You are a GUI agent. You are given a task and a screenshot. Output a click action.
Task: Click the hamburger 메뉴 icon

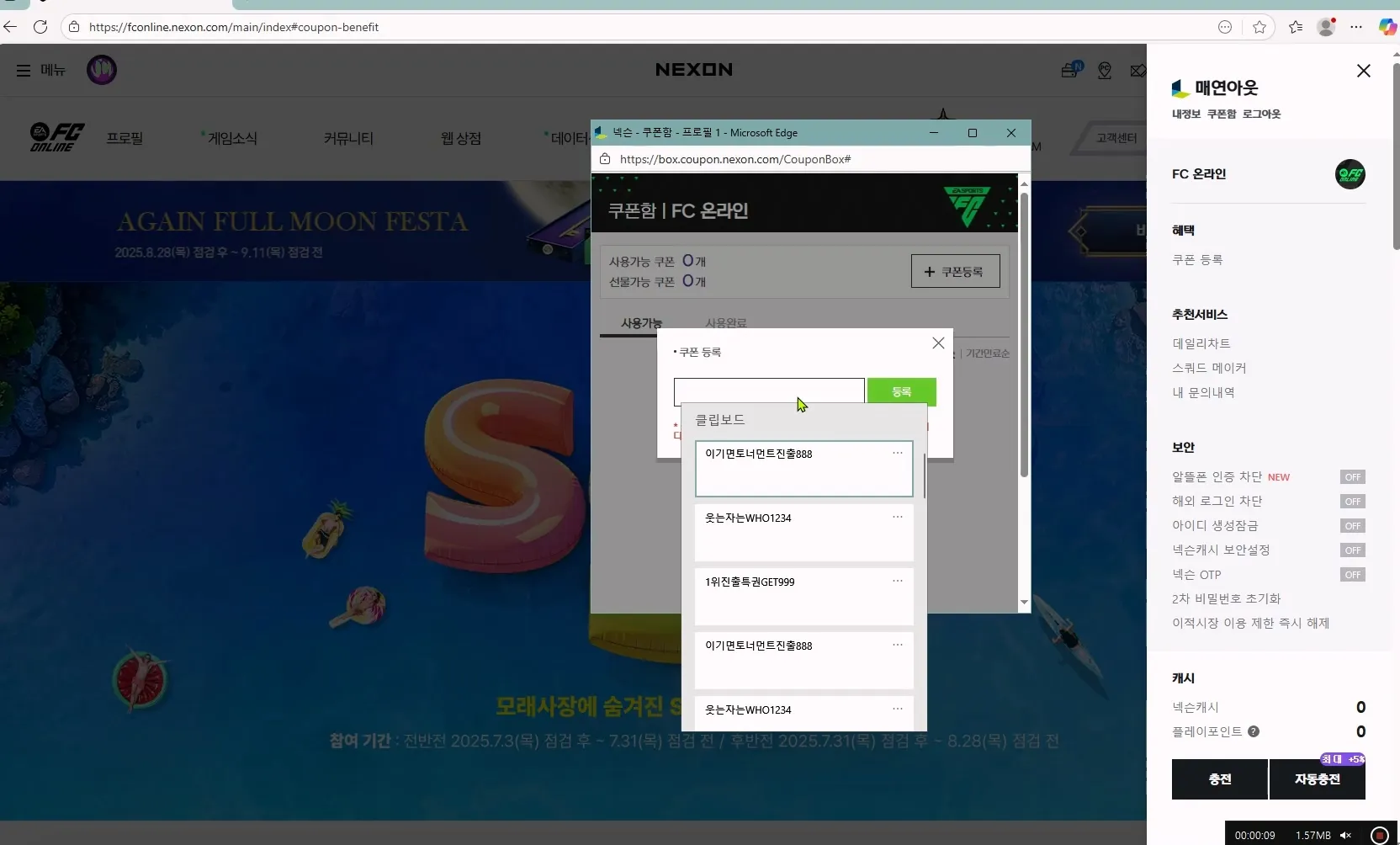coord(24,70)
